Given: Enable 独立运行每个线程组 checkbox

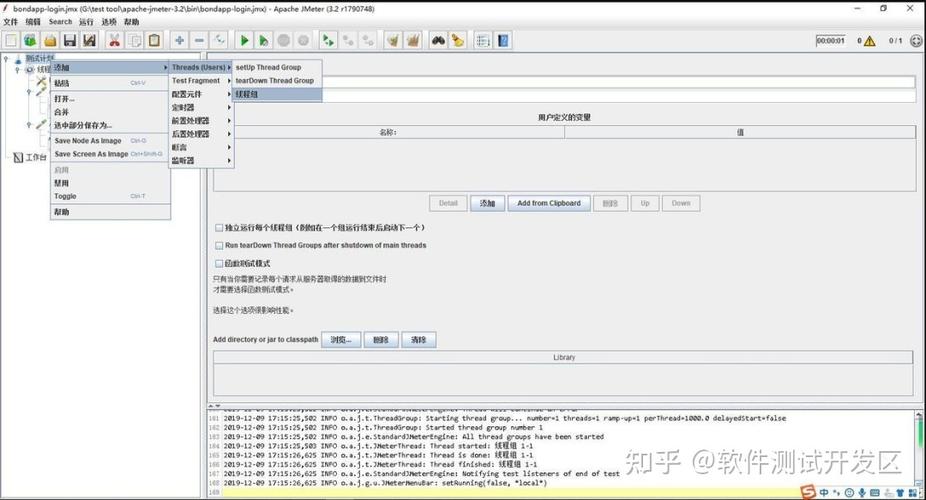Looking at the screenshot, I should pos(219,227).
